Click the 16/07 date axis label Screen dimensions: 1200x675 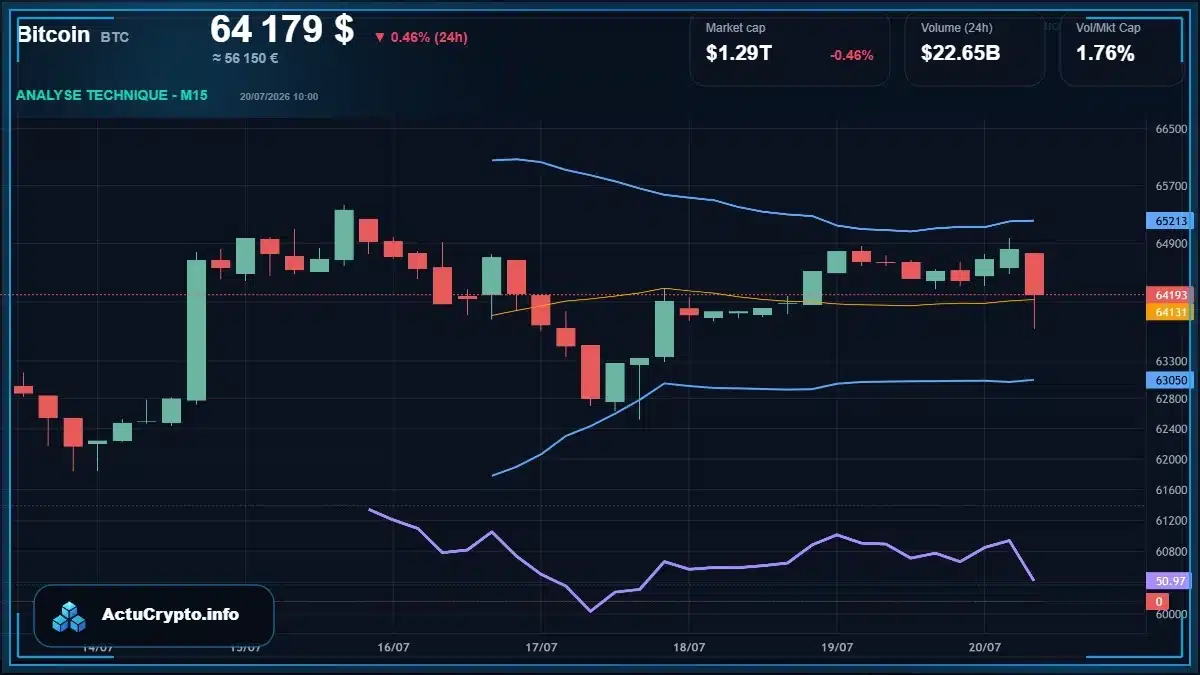tap(394, 648)
